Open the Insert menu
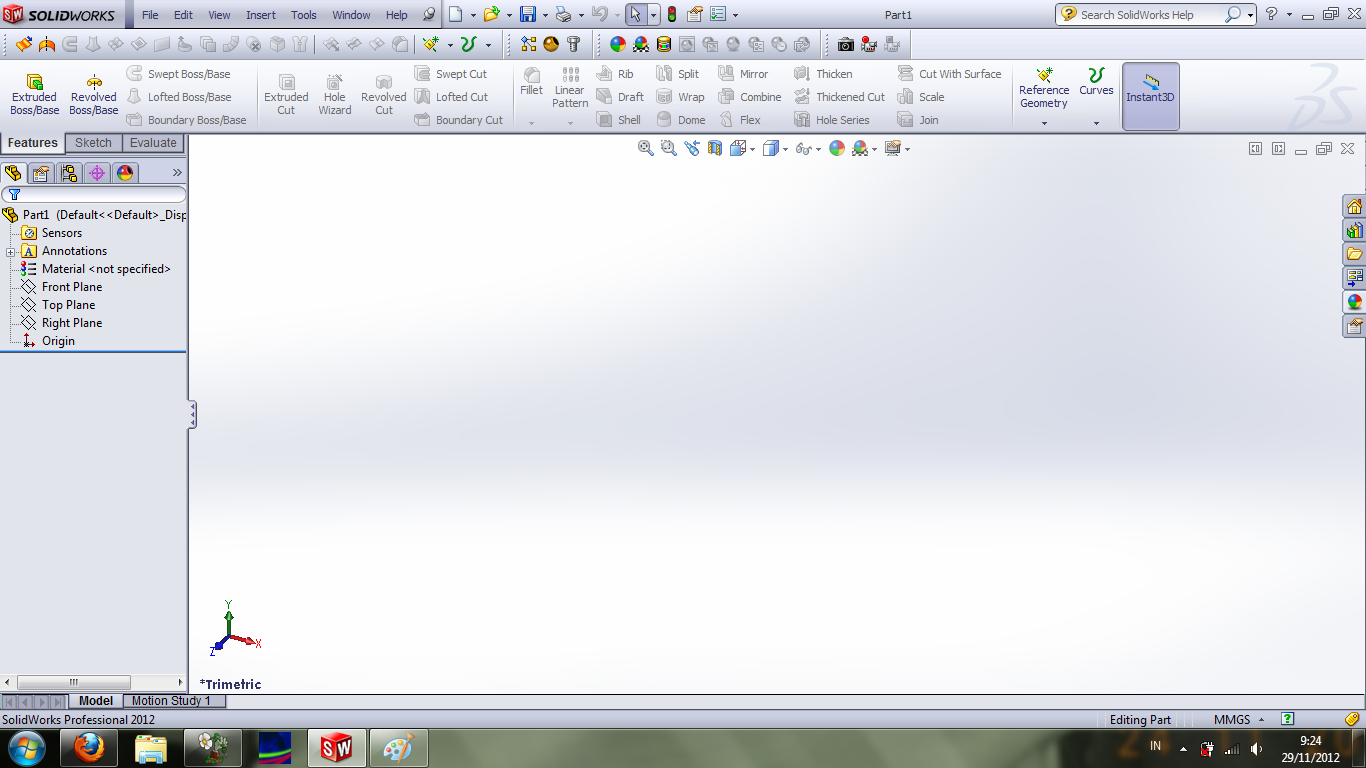 coord(260,14)
